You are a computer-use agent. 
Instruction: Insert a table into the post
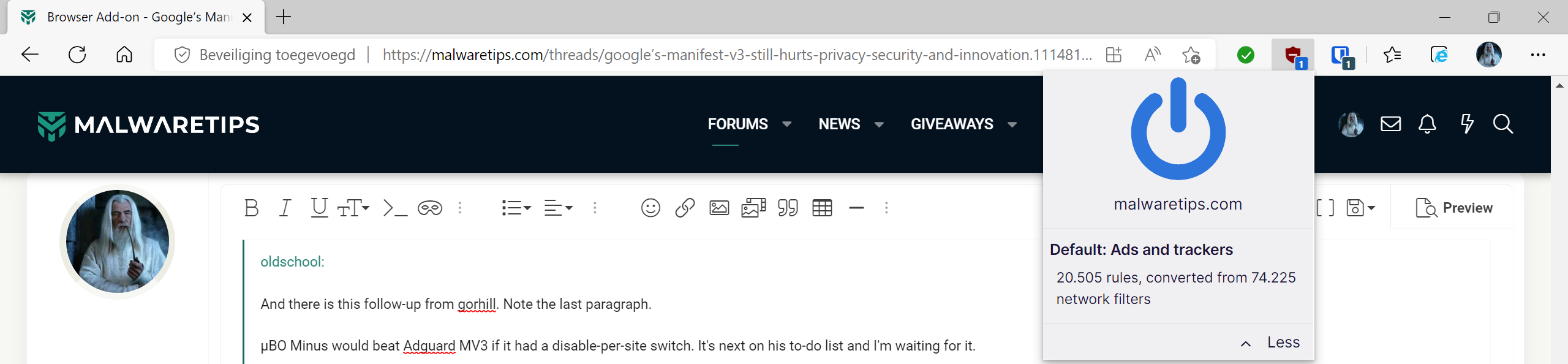(822, 208)
